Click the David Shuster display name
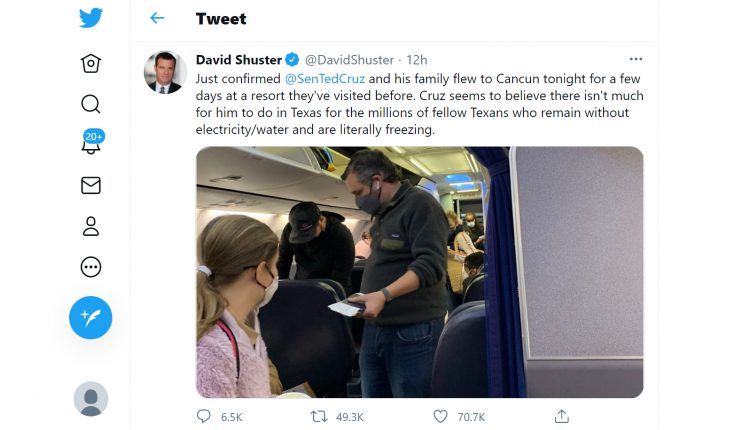Image resolution: width=750 pixels, height=430 pixels. [x=238, y=60]
